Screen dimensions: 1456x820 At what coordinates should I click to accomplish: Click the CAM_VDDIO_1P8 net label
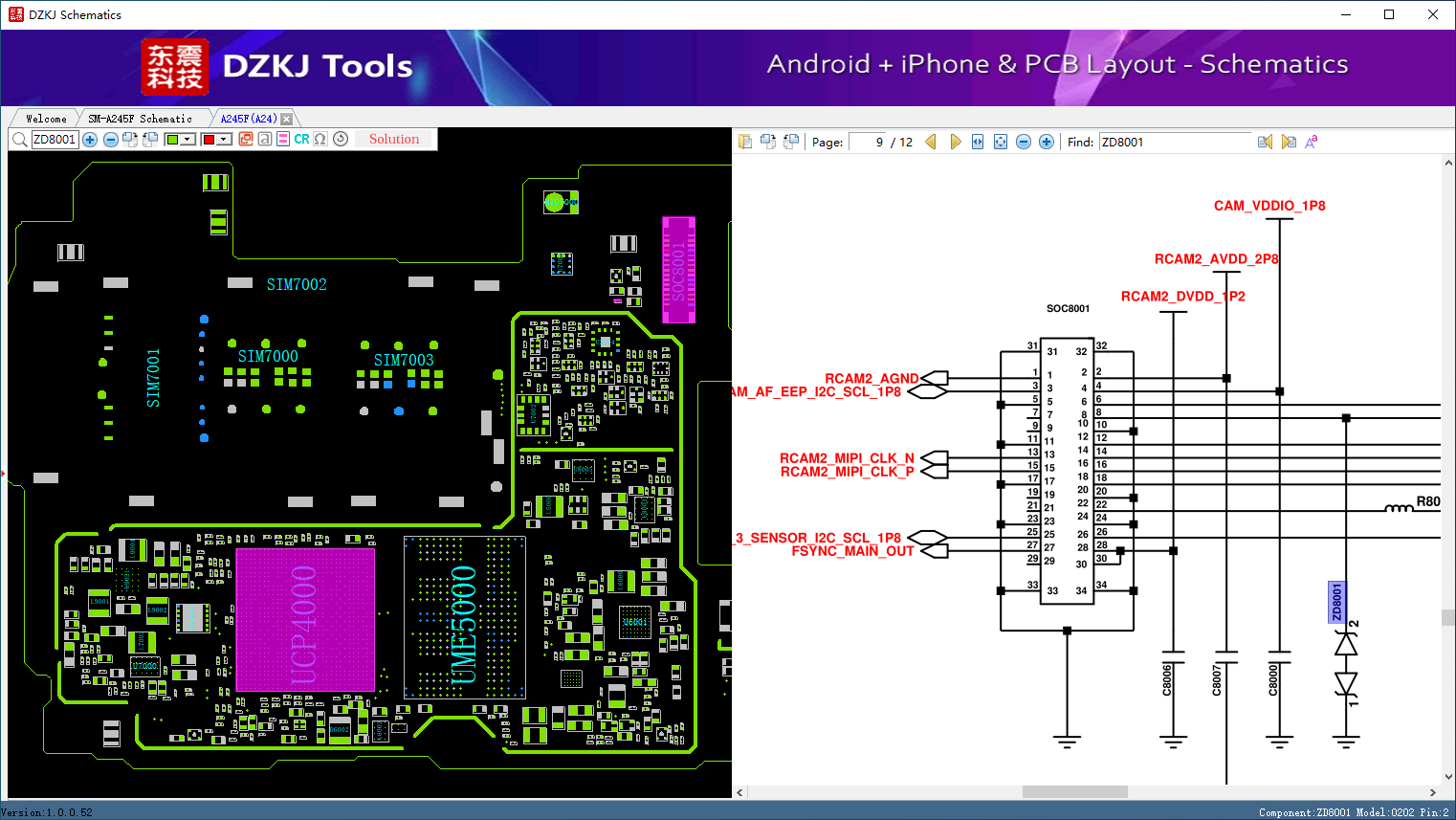(1269, 206)
